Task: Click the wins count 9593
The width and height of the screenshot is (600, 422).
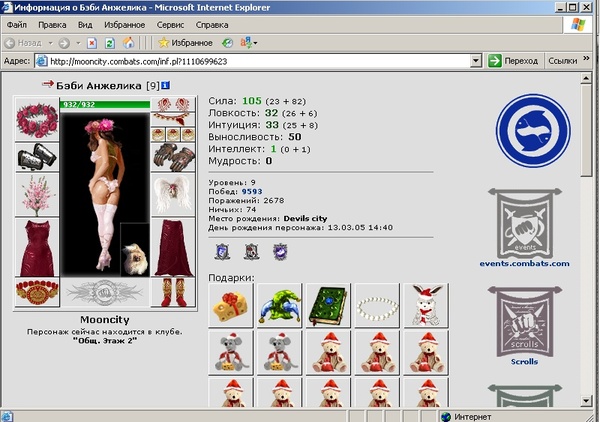Action: pos(252,191)
